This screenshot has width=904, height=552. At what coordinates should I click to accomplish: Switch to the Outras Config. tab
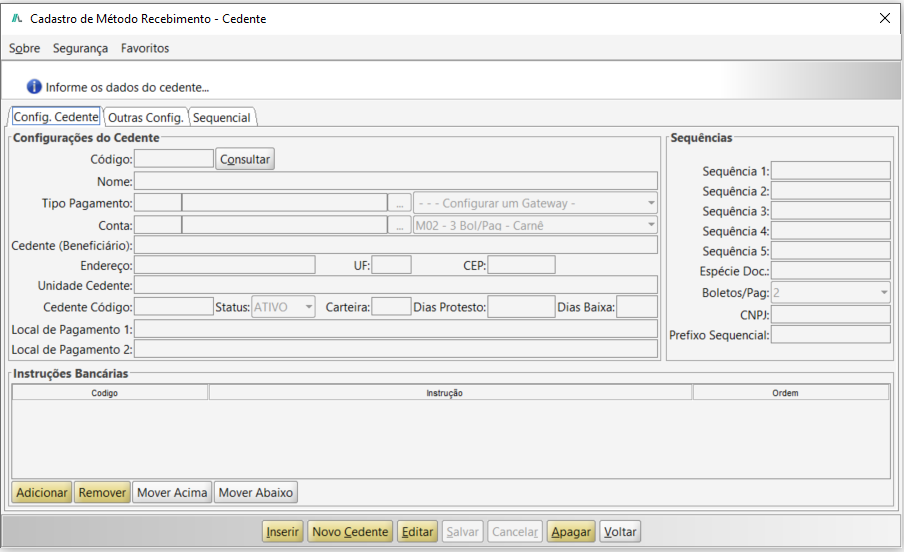pyautogui.click(x=146, y=117)
